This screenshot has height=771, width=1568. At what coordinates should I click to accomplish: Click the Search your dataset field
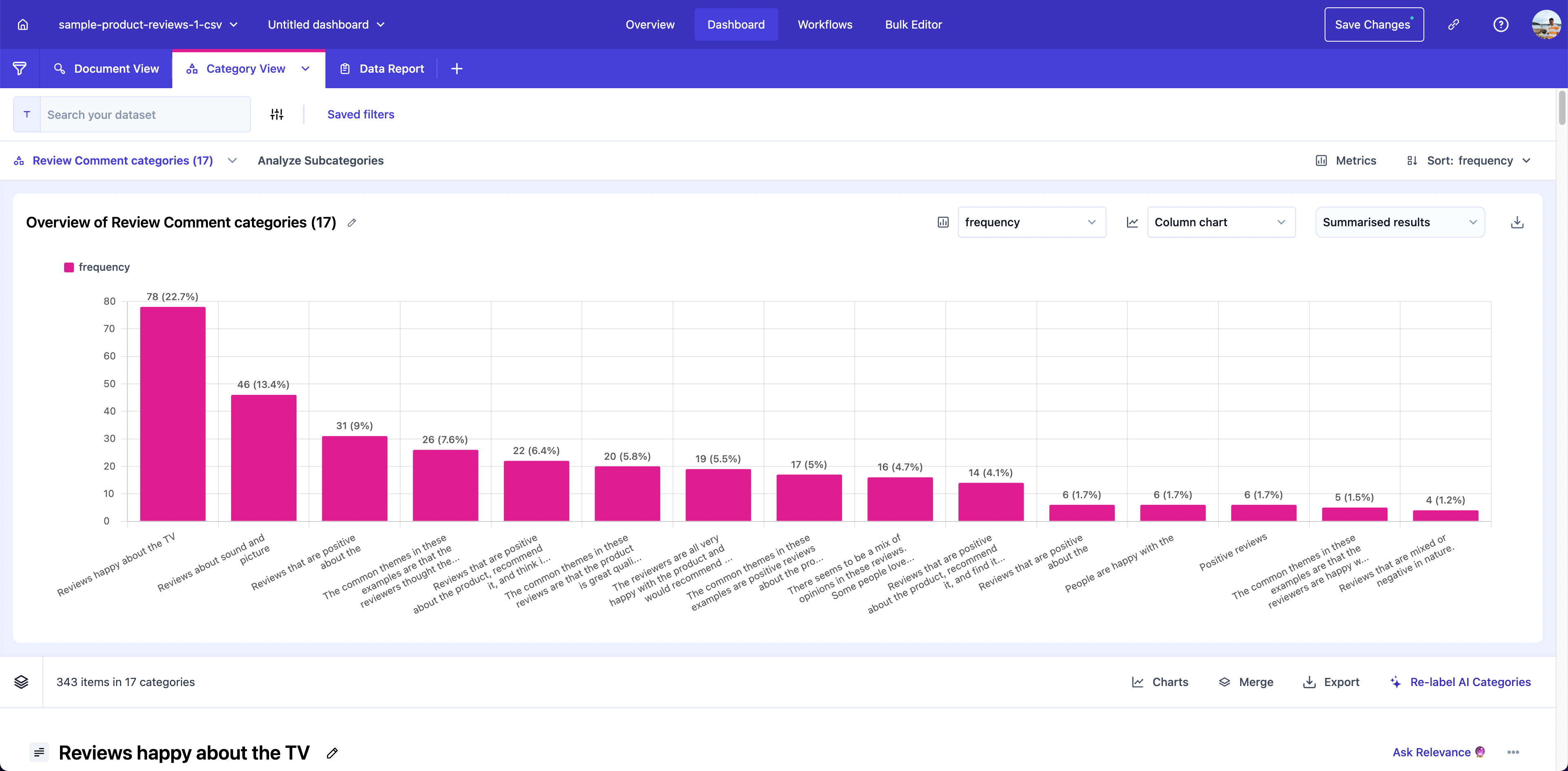(144, 114)
